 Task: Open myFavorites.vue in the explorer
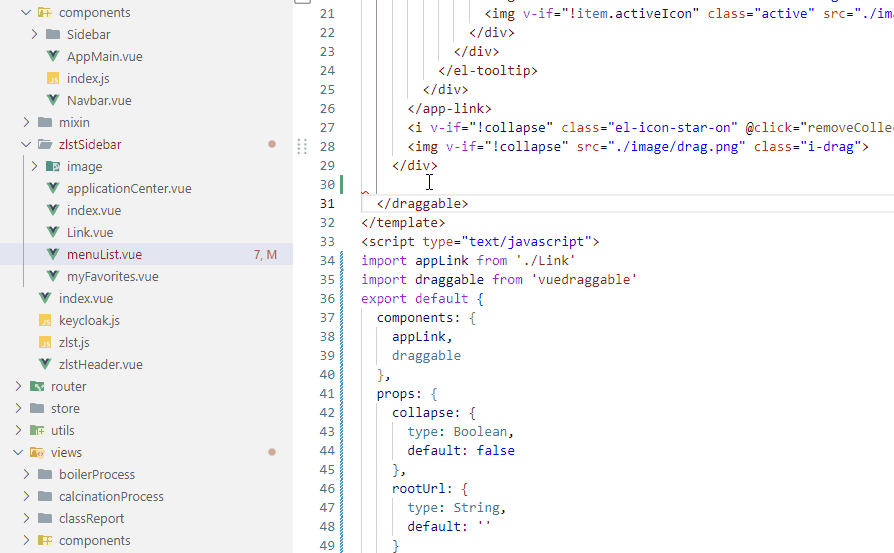coord(112,277)
